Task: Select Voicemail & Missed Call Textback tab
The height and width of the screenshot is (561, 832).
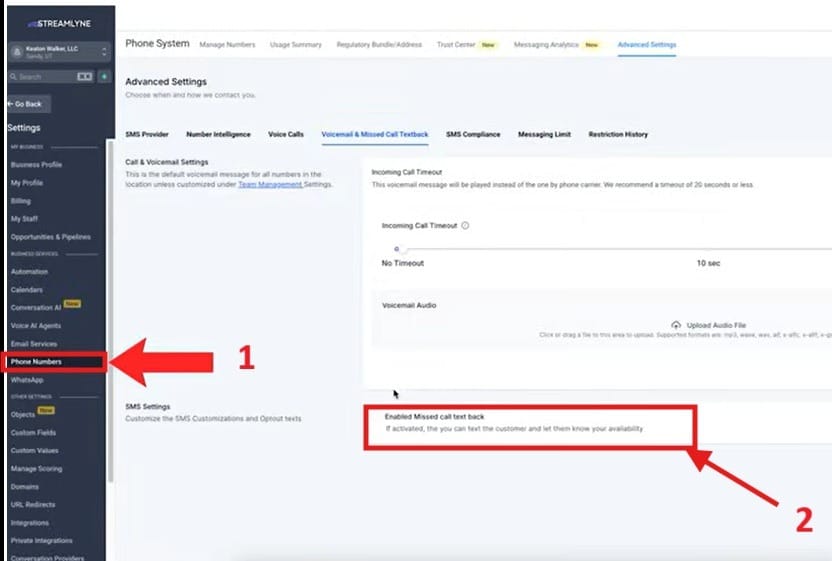Action: (x=375, y=134)
